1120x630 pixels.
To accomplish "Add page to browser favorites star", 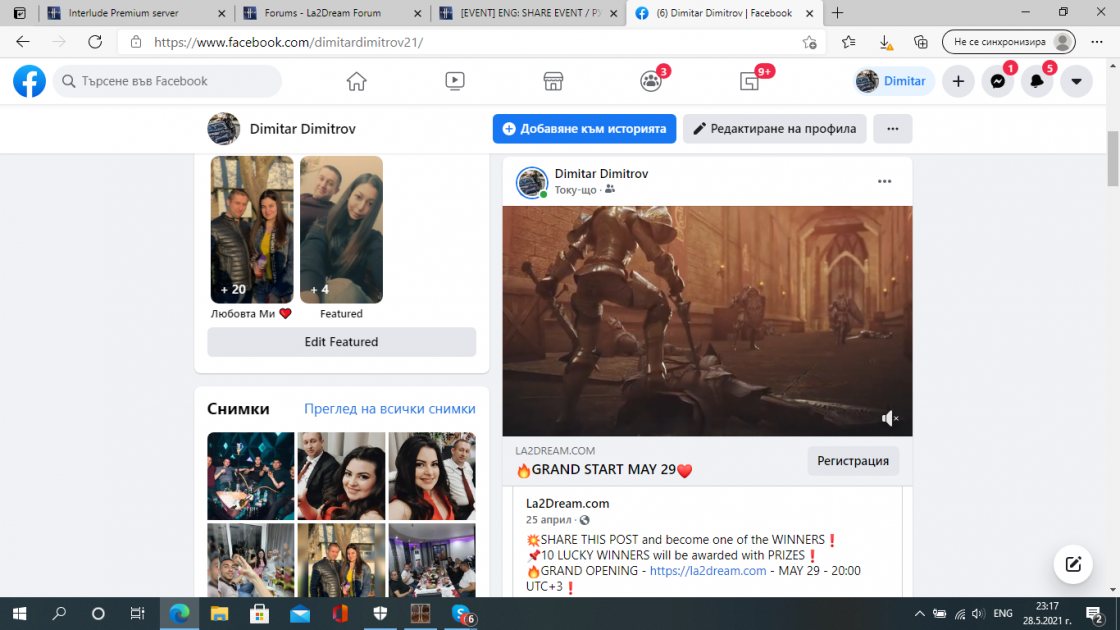I will click(x=809, y=42).
